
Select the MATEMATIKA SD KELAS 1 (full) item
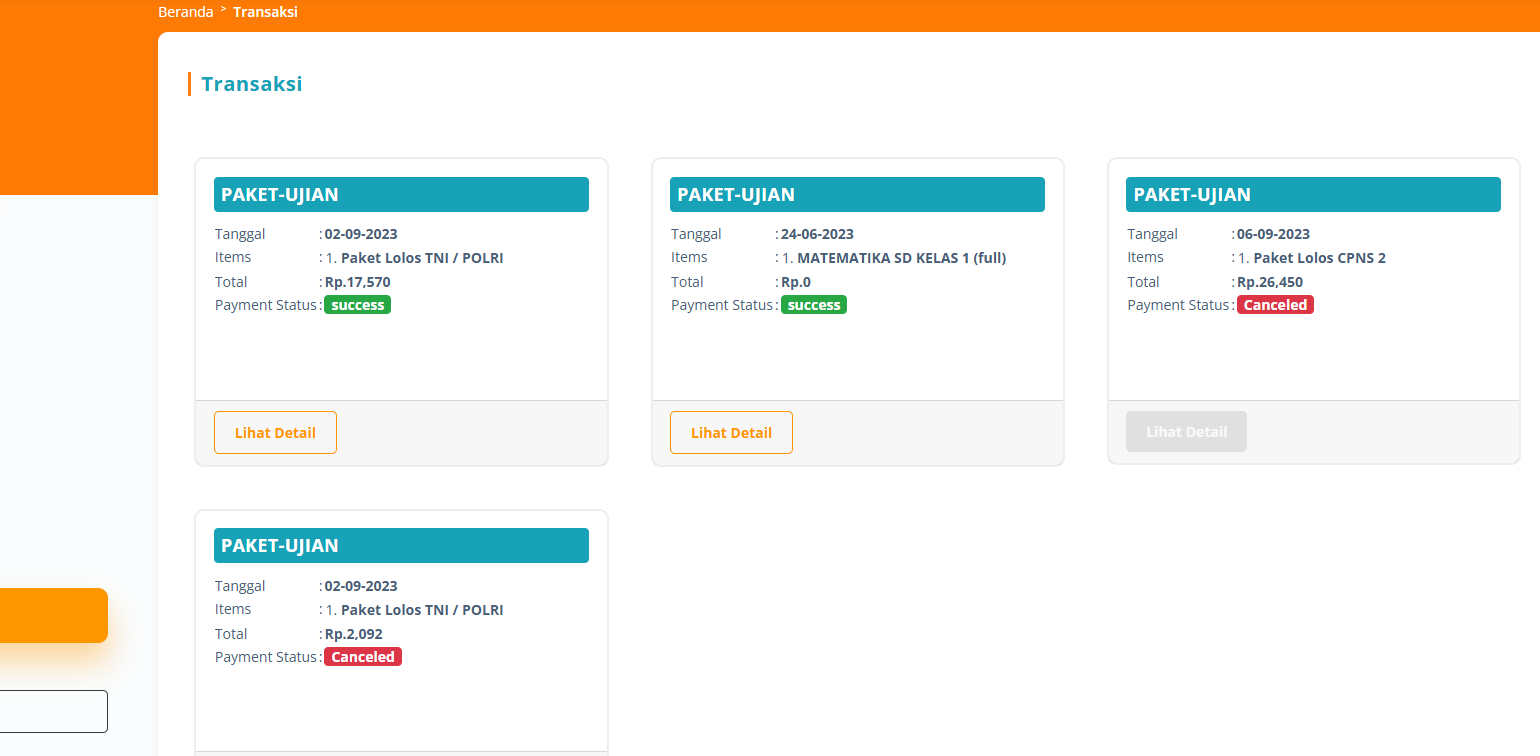coord(900,257)
